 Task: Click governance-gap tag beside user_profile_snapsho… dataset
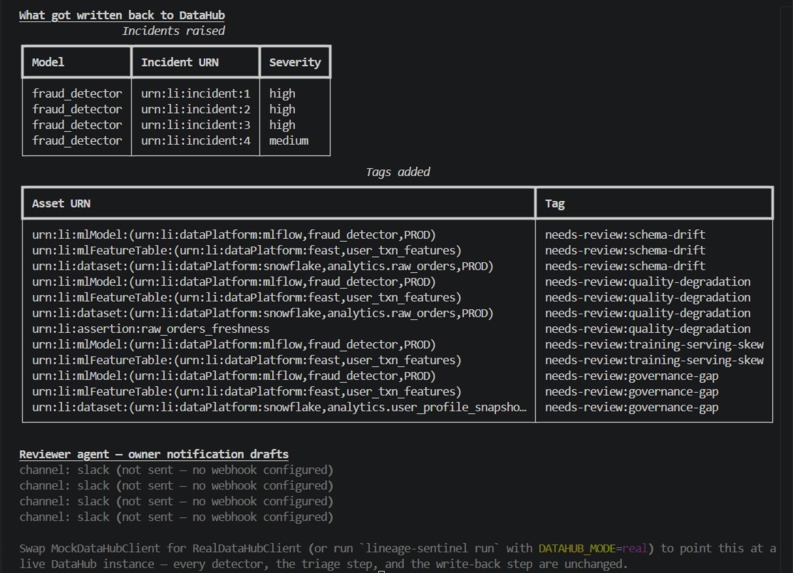tap(632, 407)
